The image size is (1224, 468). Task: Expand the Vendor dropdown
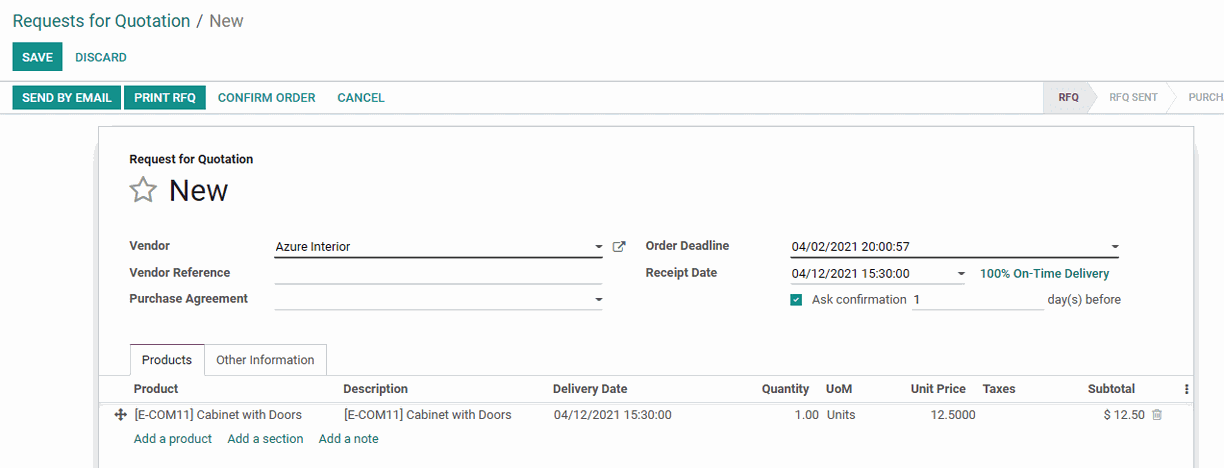pyautogui.click(x=598, y=247)
